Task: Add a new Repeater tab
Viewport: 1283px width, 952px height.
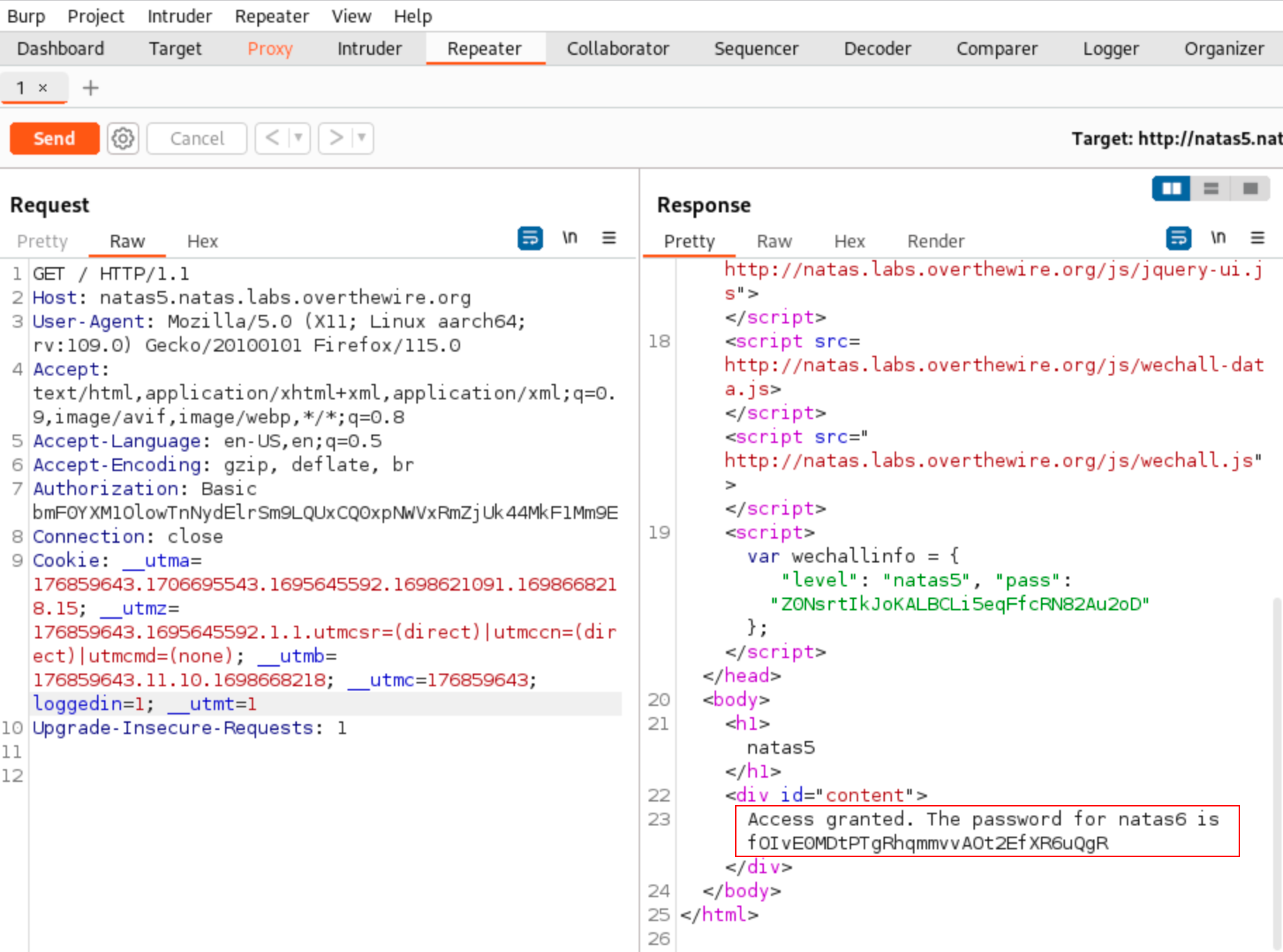Action: pyautogui.click(x=90, y=88)
